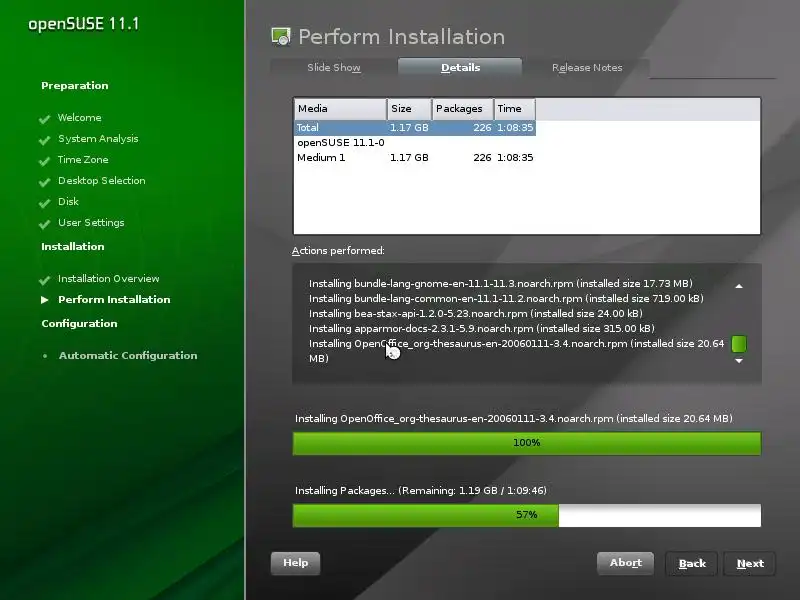The width and height of the screenshot is (800, 600).
Task: Sort by the Time column header
Action: 514,109
